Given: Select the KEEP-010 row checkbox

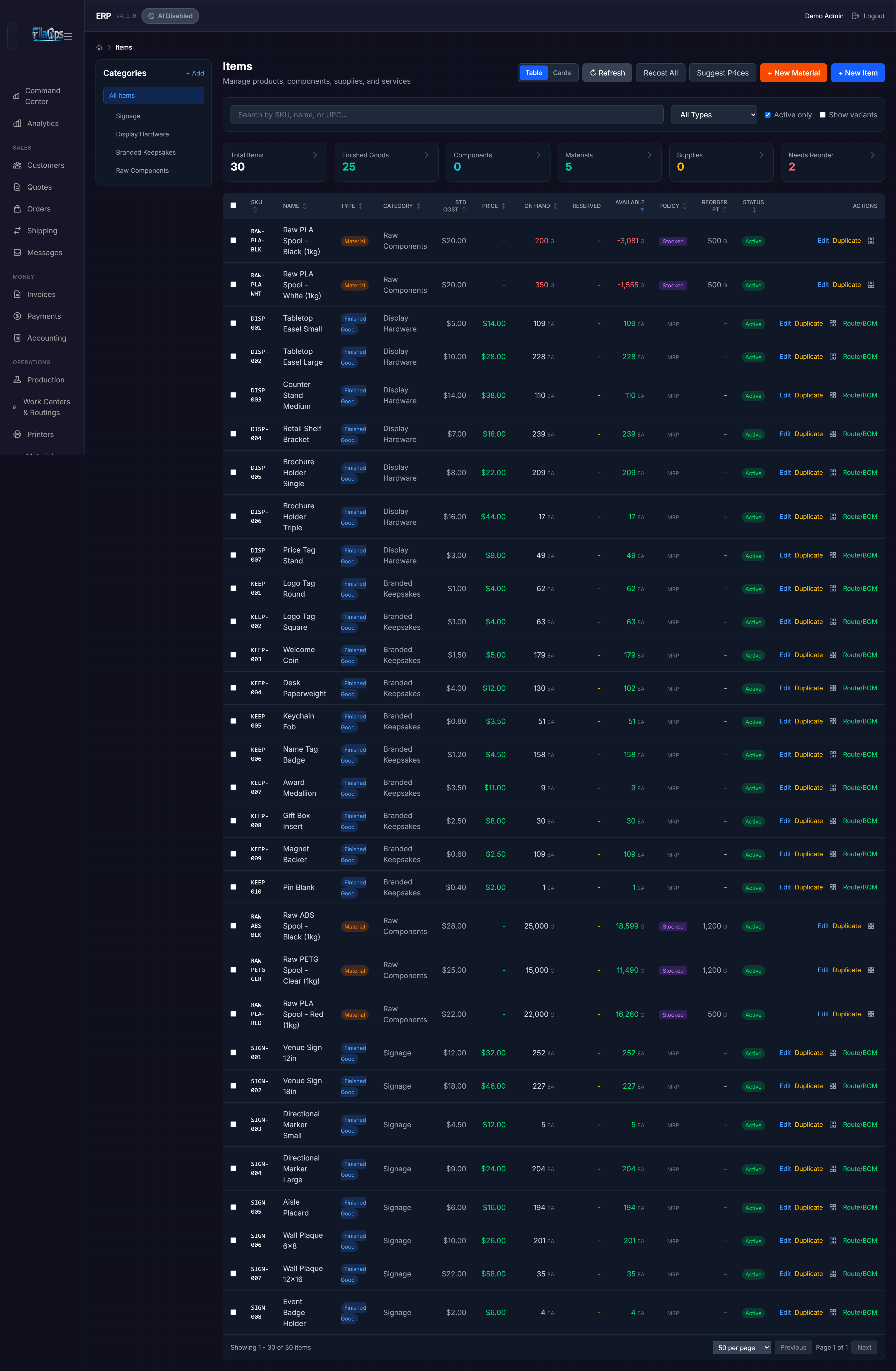Looking at the screenshot, I should 233,887.
